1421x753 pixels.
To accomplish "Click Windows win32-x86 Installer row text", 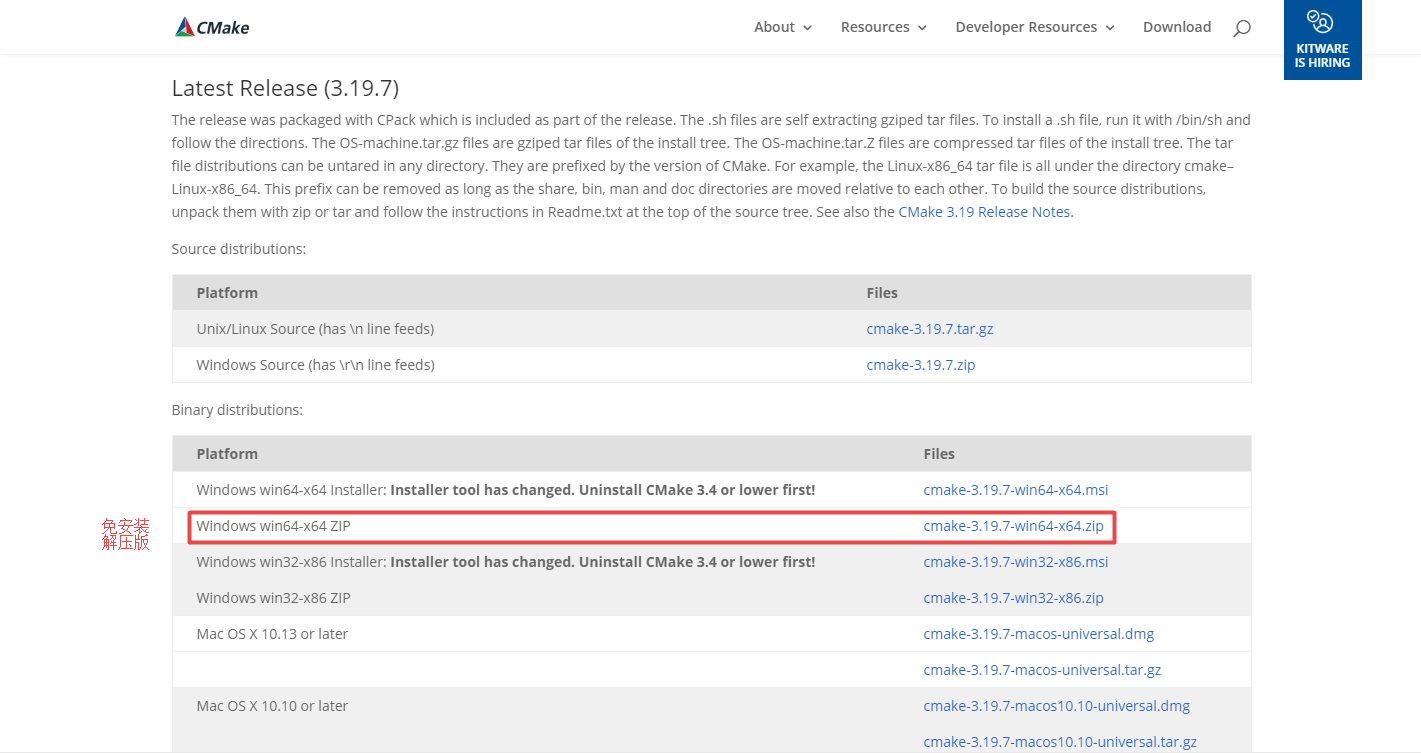I will (x=505, y=562).
